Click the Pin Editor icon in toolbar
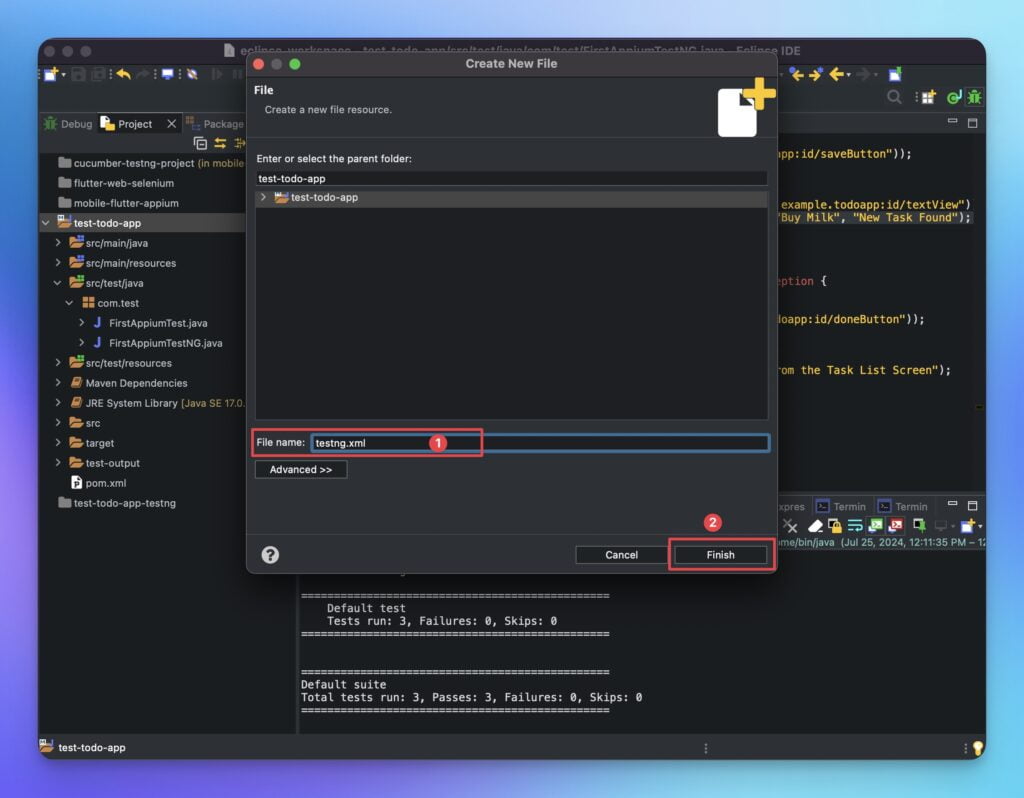 point(895,74)
